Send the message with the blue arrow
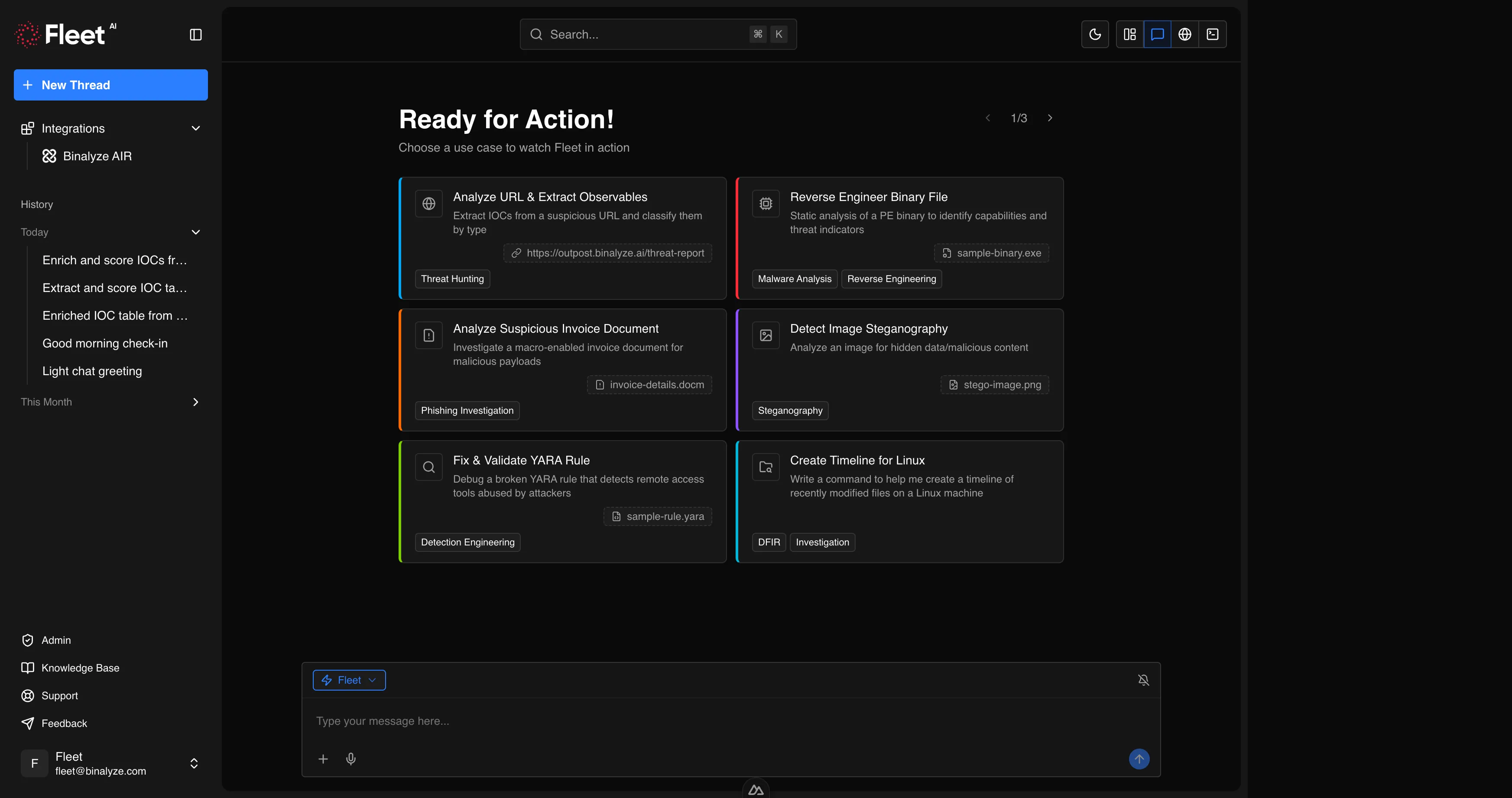This screenshot has height=798, width=1512. (1139, 759)
